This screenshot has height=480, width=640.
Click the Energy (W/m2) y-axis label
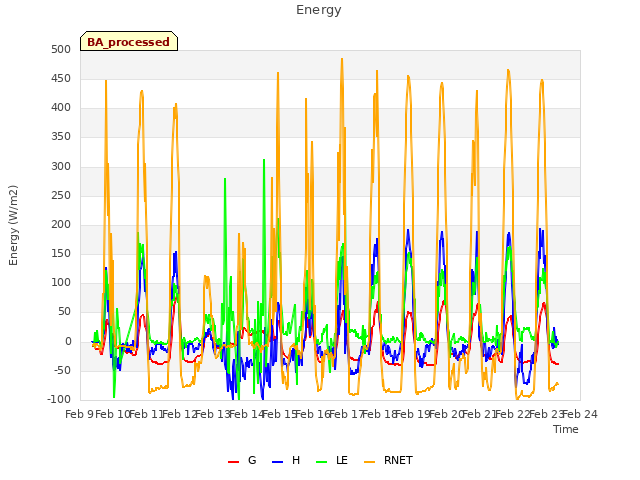tap(13, 225)
